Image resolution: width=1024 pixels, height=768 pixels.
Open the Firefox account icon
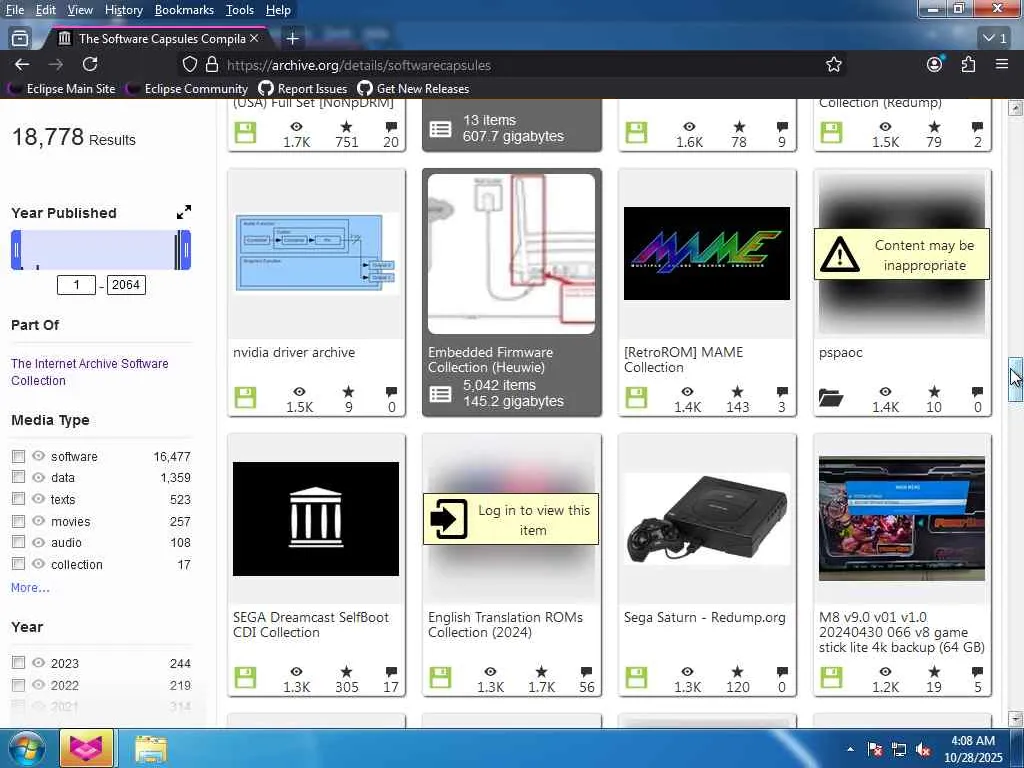[x=935, y=64]
